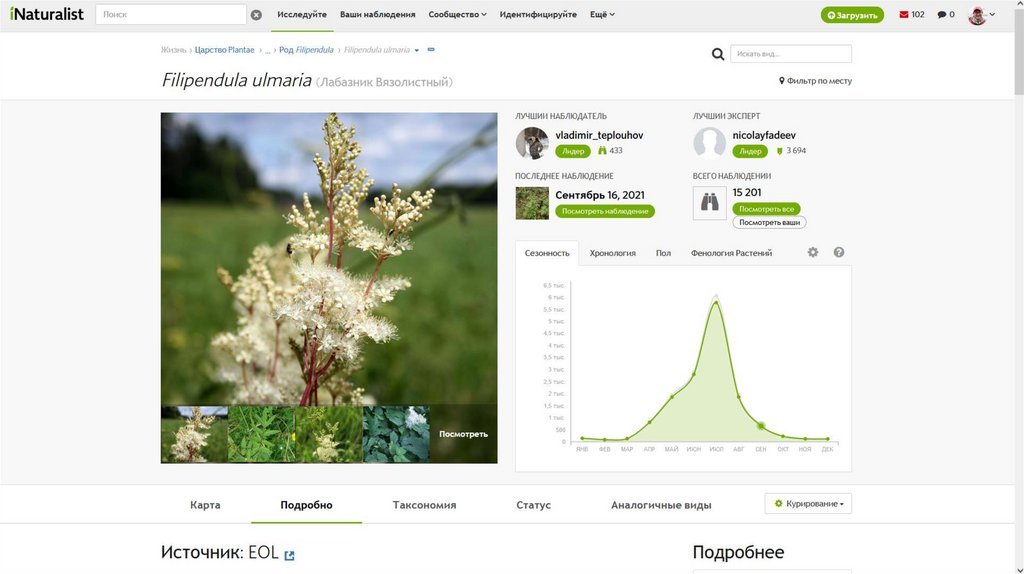Viewport: 1024px width, 574px height.
Task: Open Царство Plantae breadcrumb link
Action: coord(225,50)
